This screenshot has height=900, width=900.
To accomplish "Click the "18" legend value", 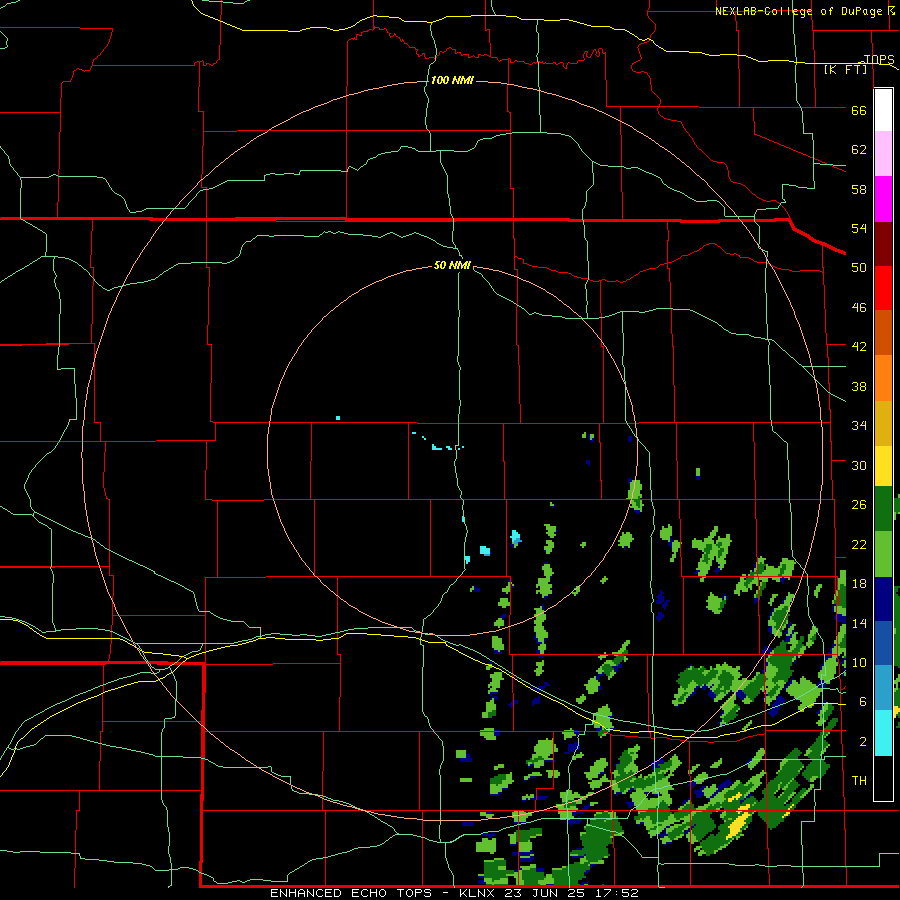I will click(859, 584).
